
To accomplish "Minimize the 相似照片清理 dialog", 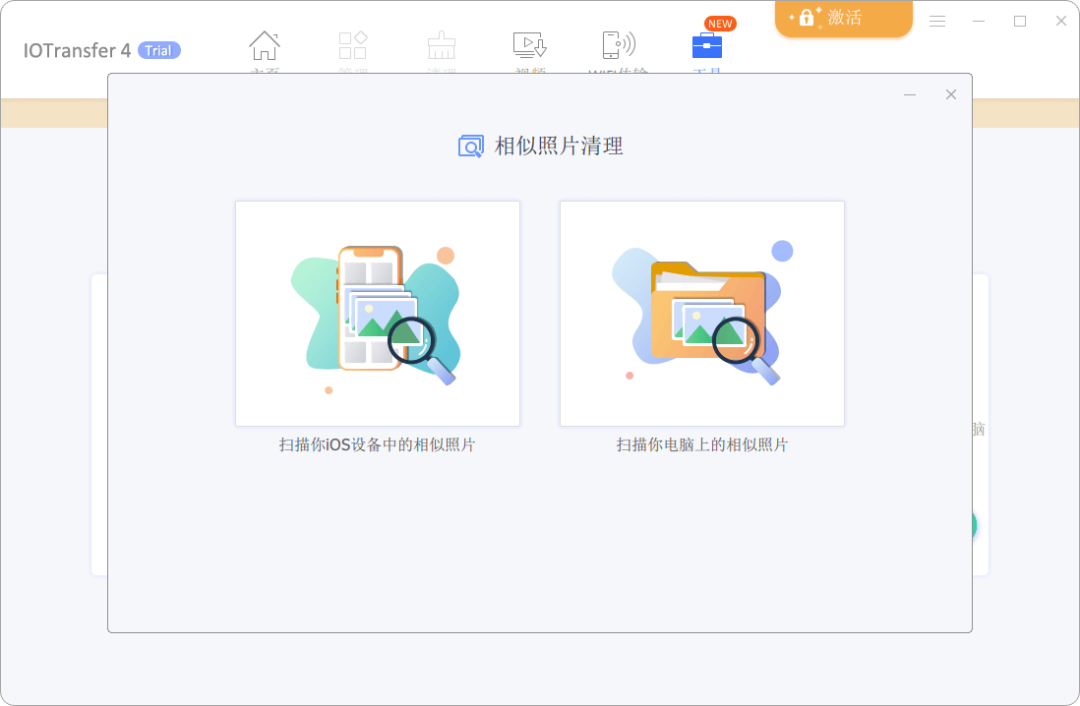I will (909, 94).
